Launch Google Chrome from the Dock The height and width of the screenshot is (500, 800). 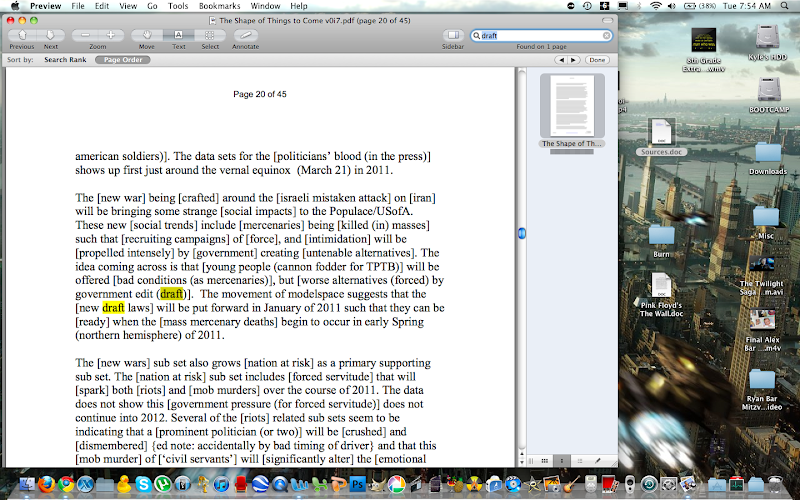[x=66, y=484]
